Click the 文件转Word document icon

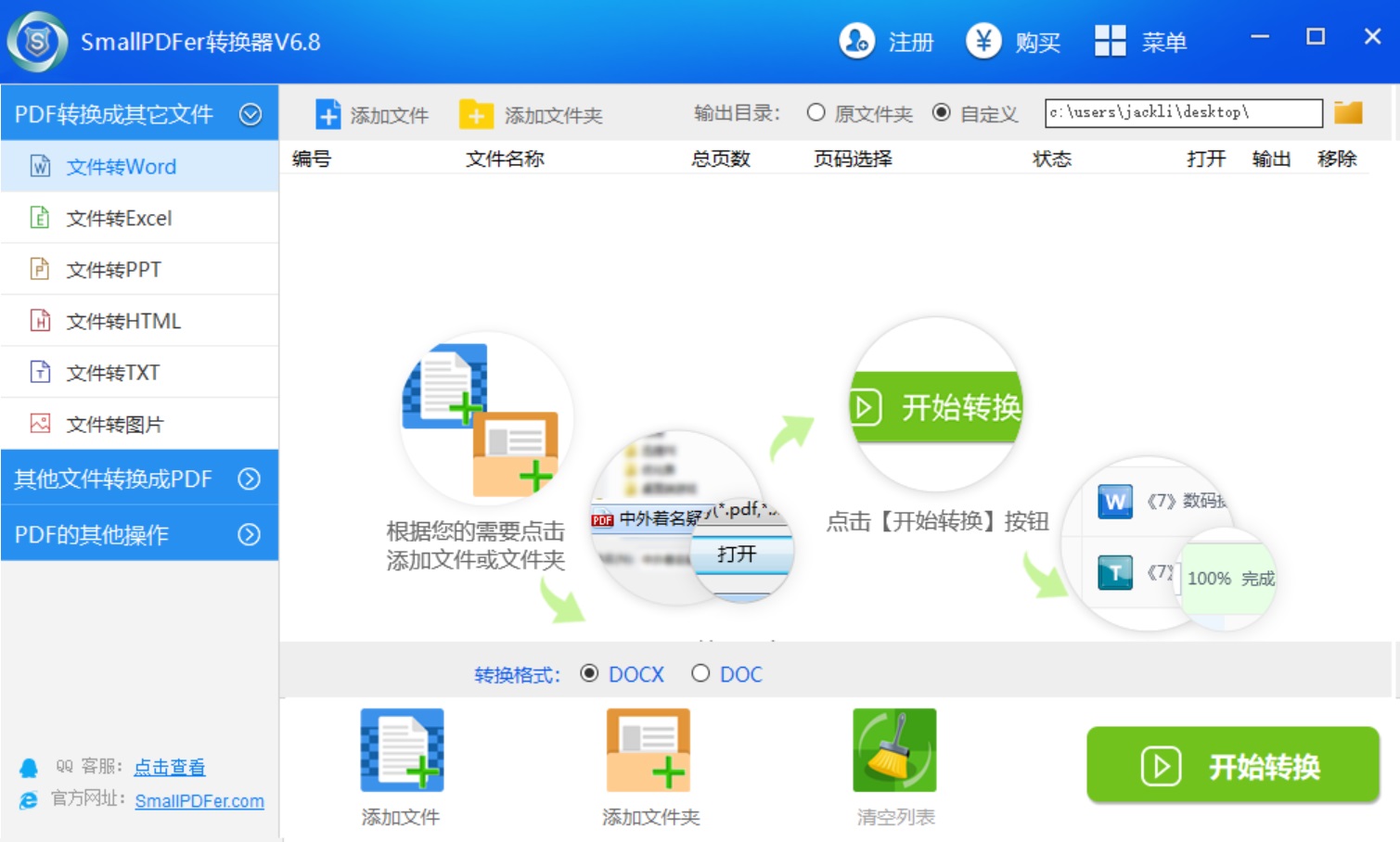coord(40,166)
